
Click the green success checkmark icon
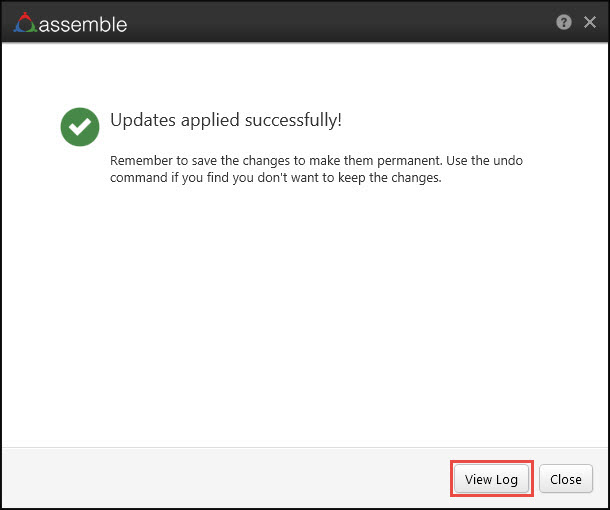pos(79,127)
